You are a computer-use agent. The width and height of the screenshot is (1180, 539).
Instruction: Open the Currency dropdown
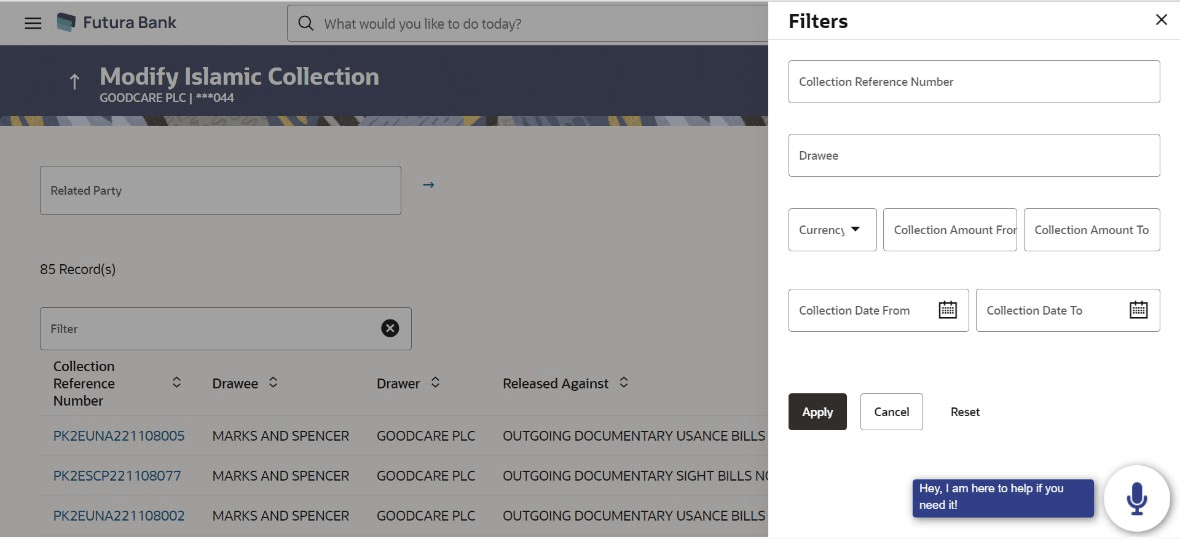[832, 230]
